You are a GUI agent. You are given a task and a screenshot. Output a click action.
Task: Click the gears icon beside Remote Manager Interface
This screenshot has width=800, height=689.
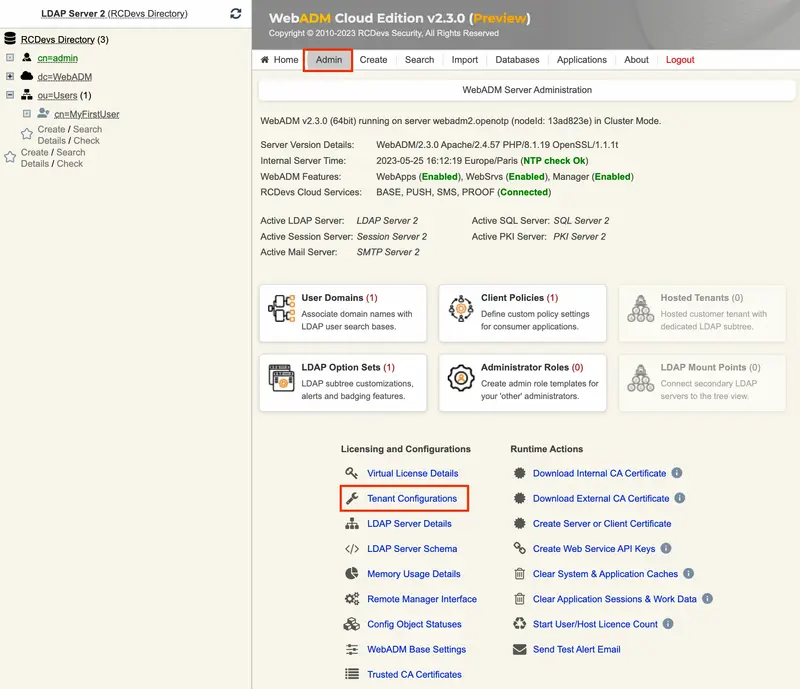point(352,599)
